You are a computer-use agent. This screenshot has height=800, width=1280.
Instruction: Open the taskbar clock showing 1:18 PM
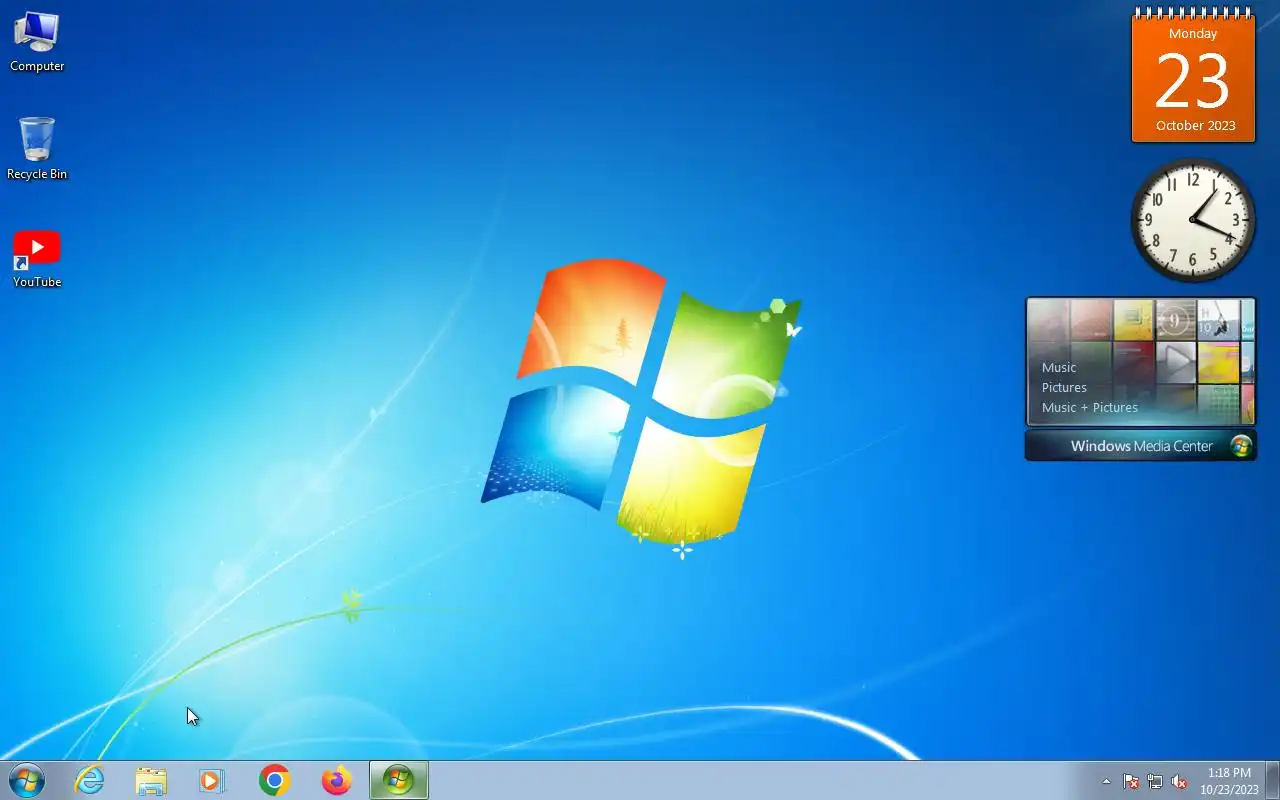pos(1229,781)
